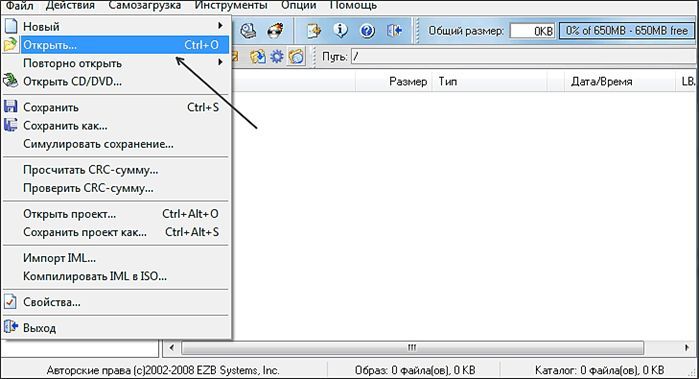Choose Компилировать IML в ISO...
The height and width of the screenshot is (379, 699).
click(x=116, y=276)
